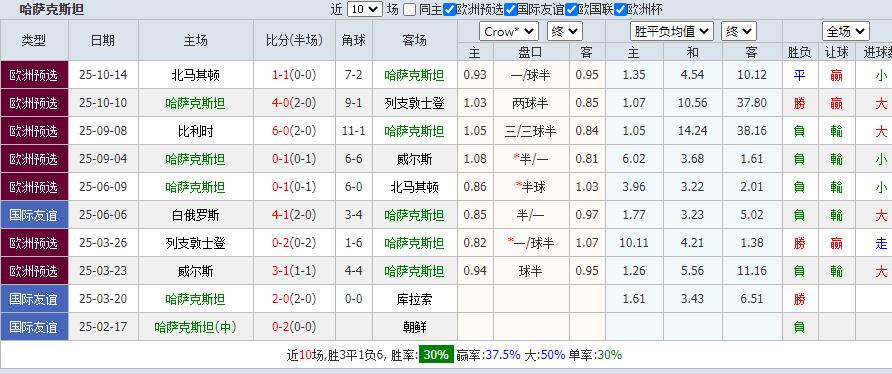The width and height of the screenshot is (892, 374).
Task: Open 列支敦士登 away team in 25-10-10 row
Action: pyautogui.click(x=414, y=104)
